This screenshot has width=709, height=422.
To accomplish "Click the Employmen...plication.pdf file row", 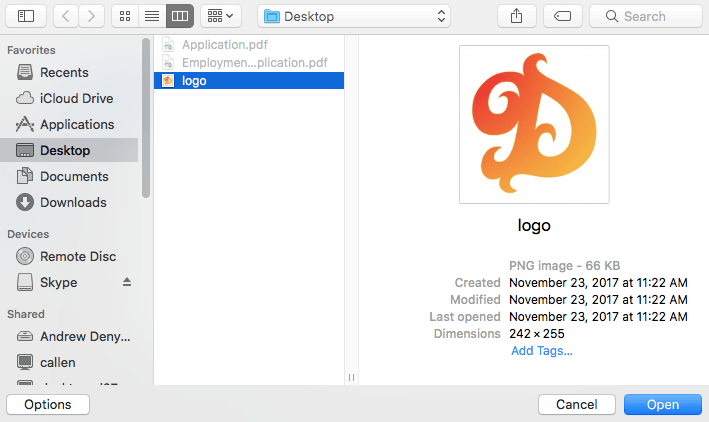I will pos(249,62).
